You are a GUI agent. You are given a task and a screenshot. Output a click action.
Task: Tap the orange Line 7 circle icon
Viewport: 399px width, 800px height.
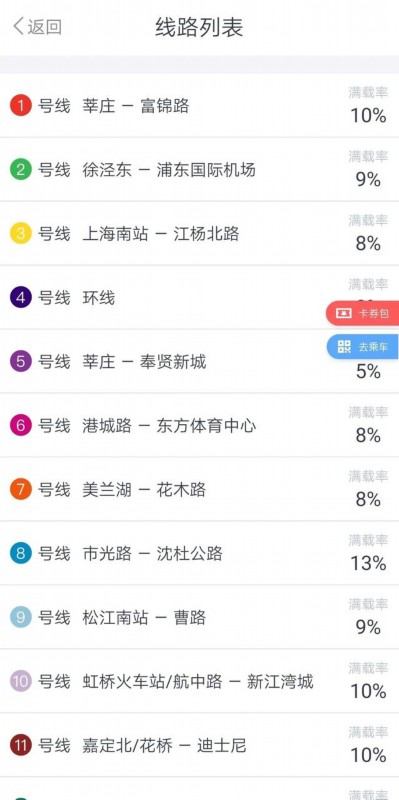tap(21, 490)
